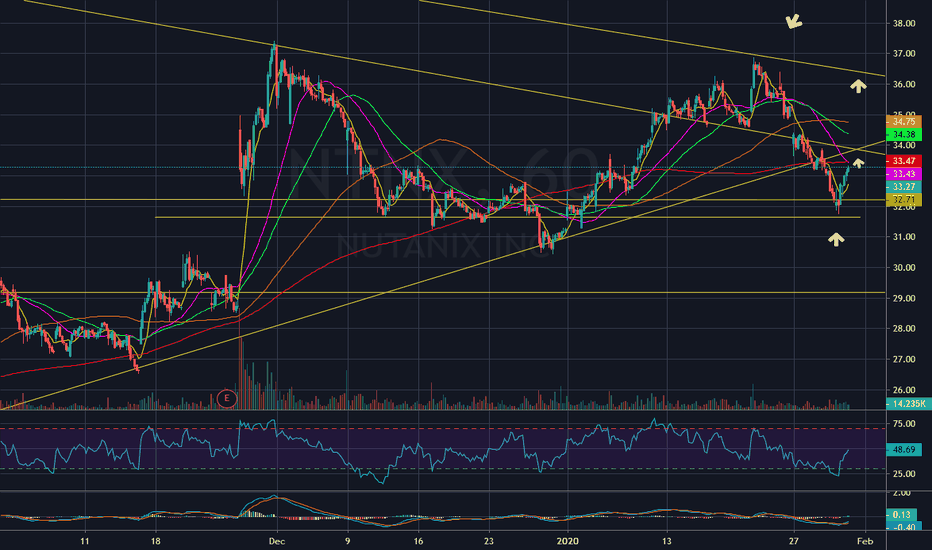Image resolution: width=932 pixels, height=550 pixels.
Task: Select the green 34.38 price label
Action: 903,135
